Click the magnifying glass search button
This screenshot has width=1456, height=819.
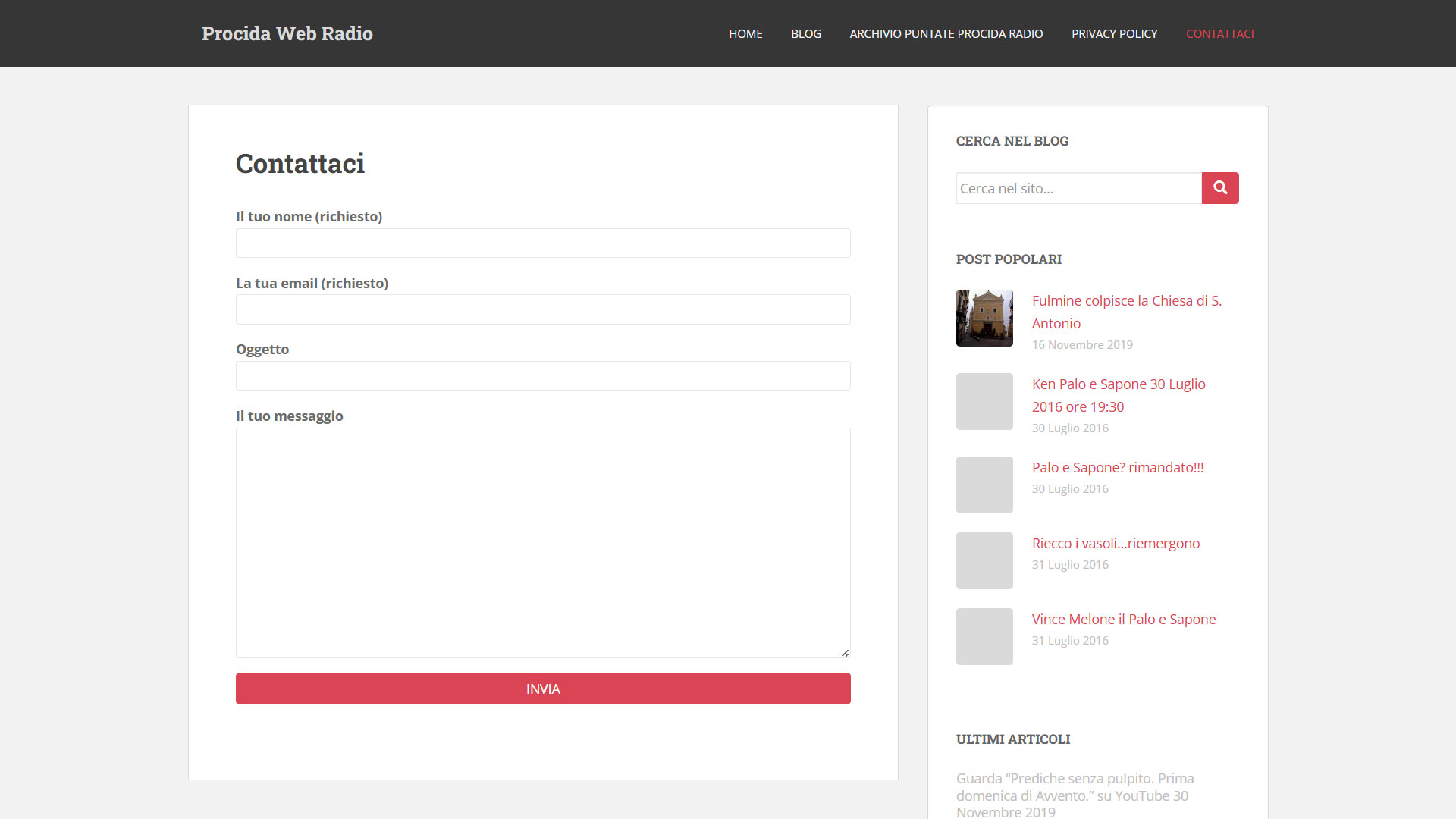1219,188
